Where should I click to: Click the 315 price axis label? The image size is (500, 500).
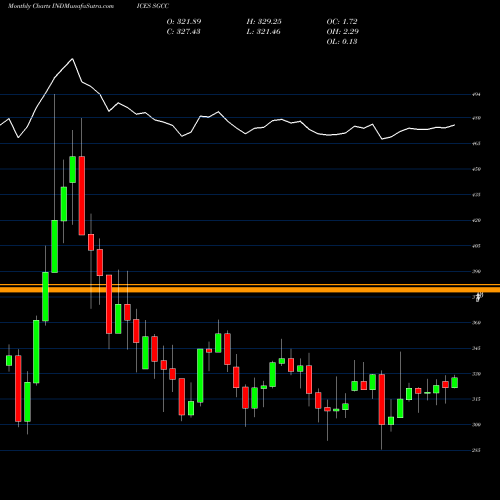click(x=476, y=399)
